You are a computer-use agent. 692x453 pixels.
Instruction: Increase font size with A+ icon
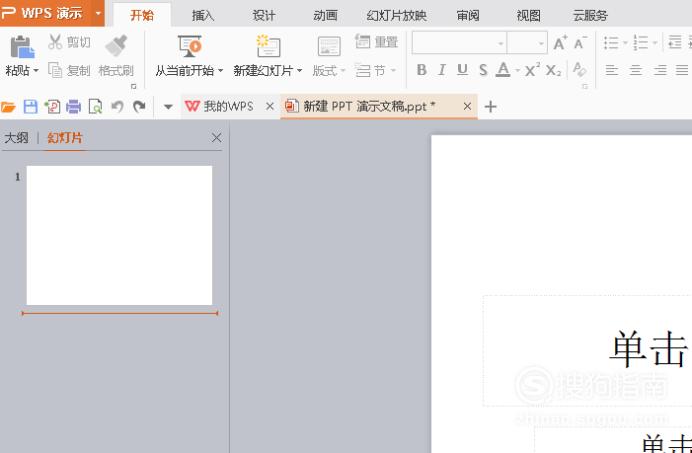560,43
